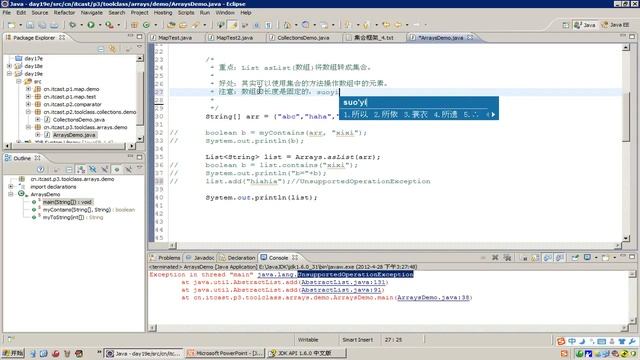Click Microsoft PowerPoint taskbar button
Screen dimensions: 640x360
click(225, 353)
